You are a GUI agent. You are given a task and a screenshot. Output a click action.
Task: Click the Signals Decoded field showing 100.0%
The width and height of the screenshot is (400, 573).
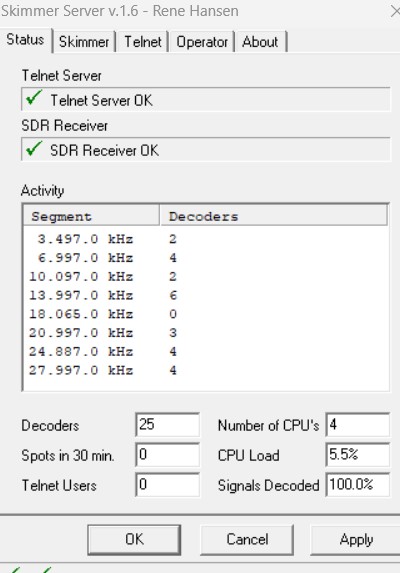coord(358,485)
